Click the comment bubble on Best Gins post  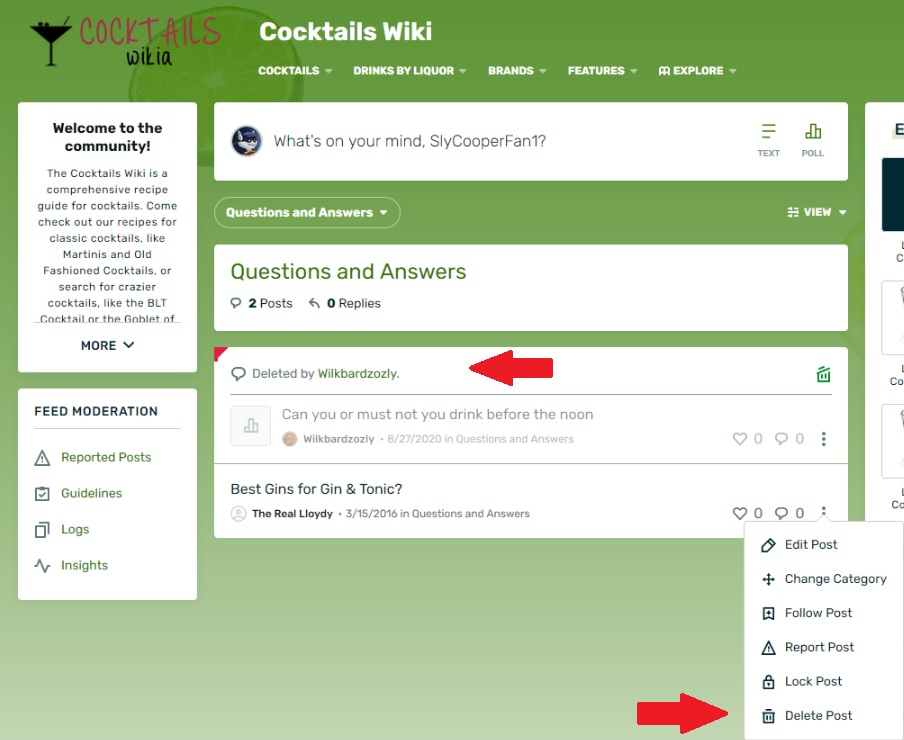coord(781,513)
